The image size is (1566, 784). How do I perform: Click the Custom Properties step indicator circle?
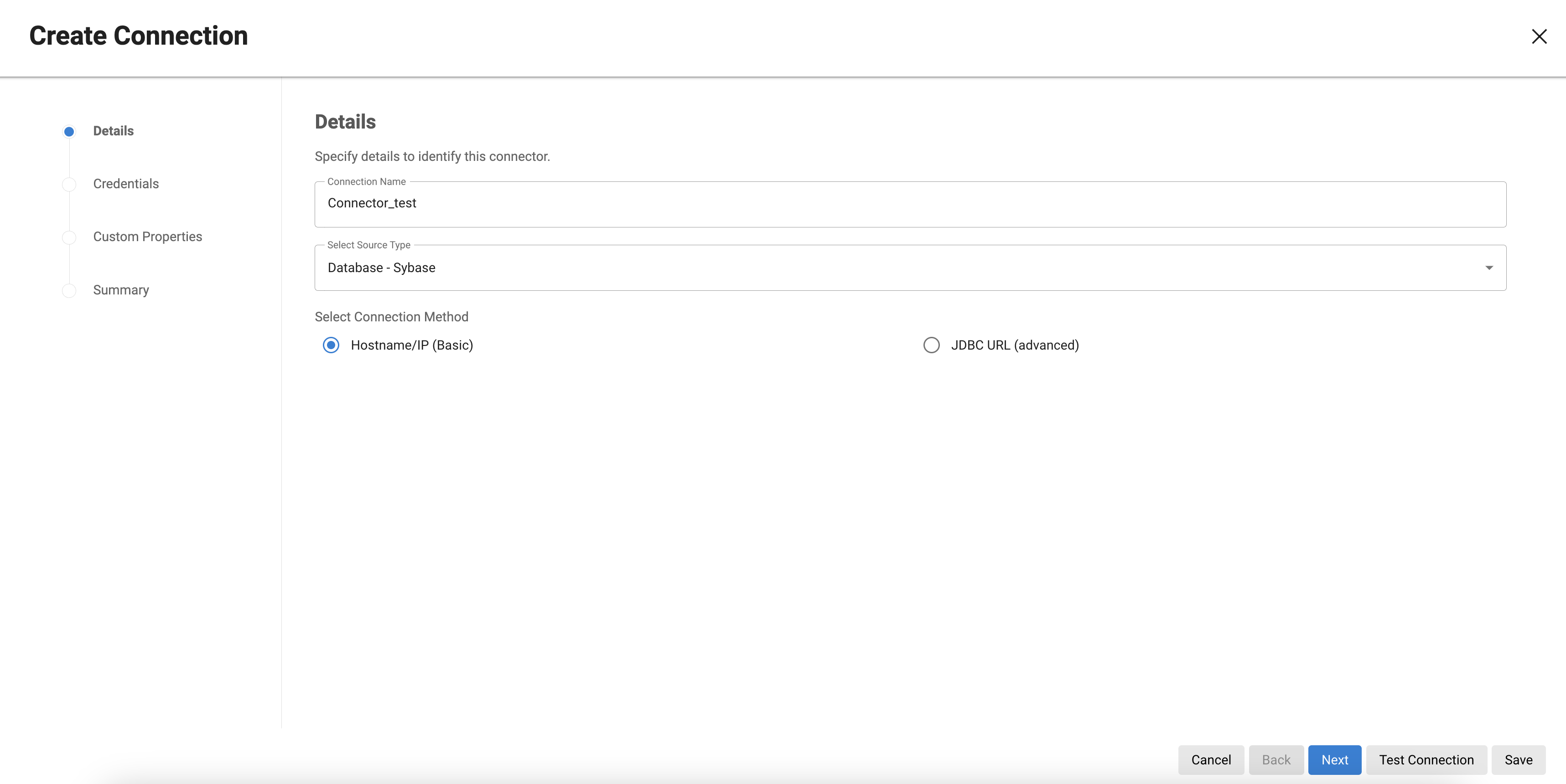tap(69, 237)
